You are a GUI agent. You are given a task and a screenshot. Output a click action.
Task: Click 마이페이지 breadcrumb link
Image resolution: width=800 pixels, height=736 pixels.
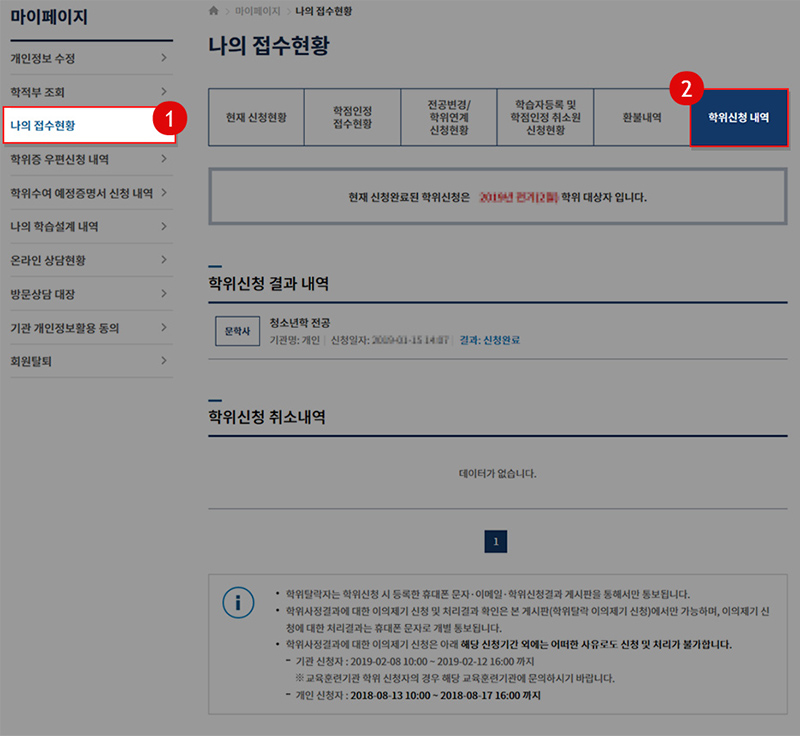pos(257,11)
